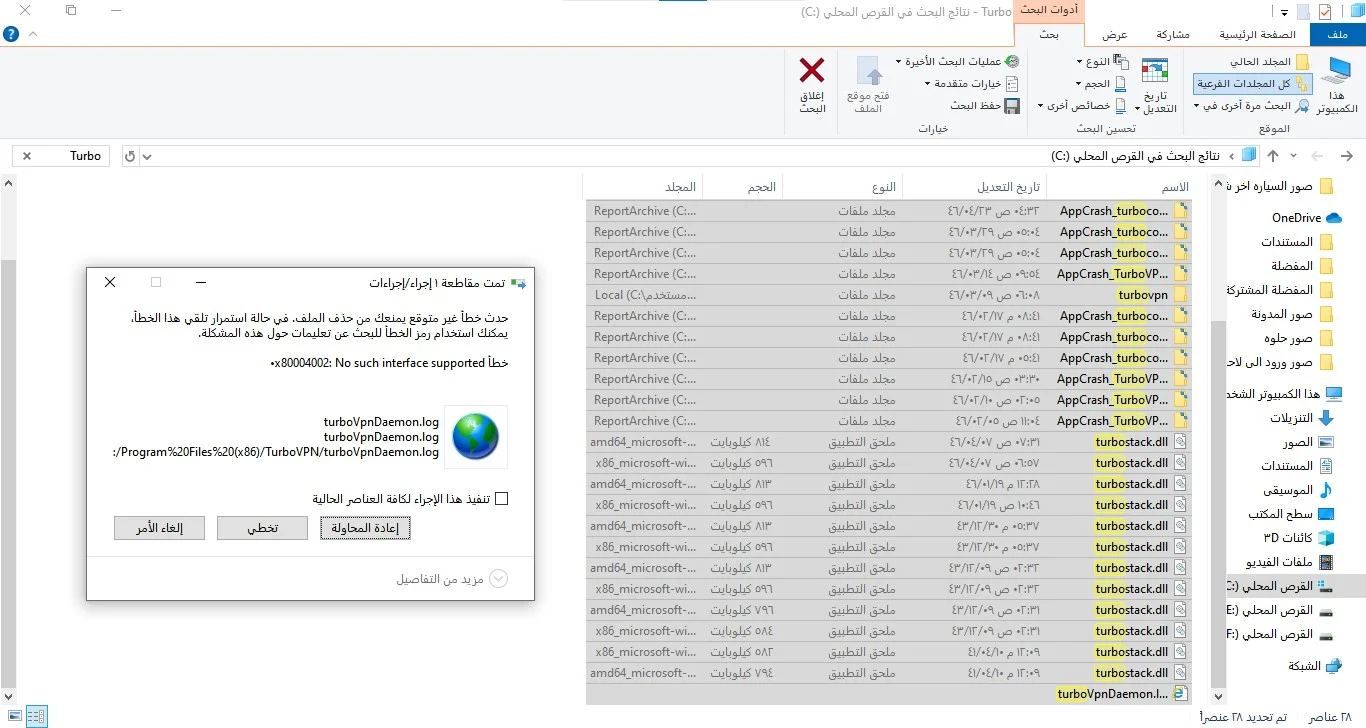The width and height of the screenshot is (1366, 728).
Task: Collapse the ribbon with the chevron
Action: [x=33, y=34]
